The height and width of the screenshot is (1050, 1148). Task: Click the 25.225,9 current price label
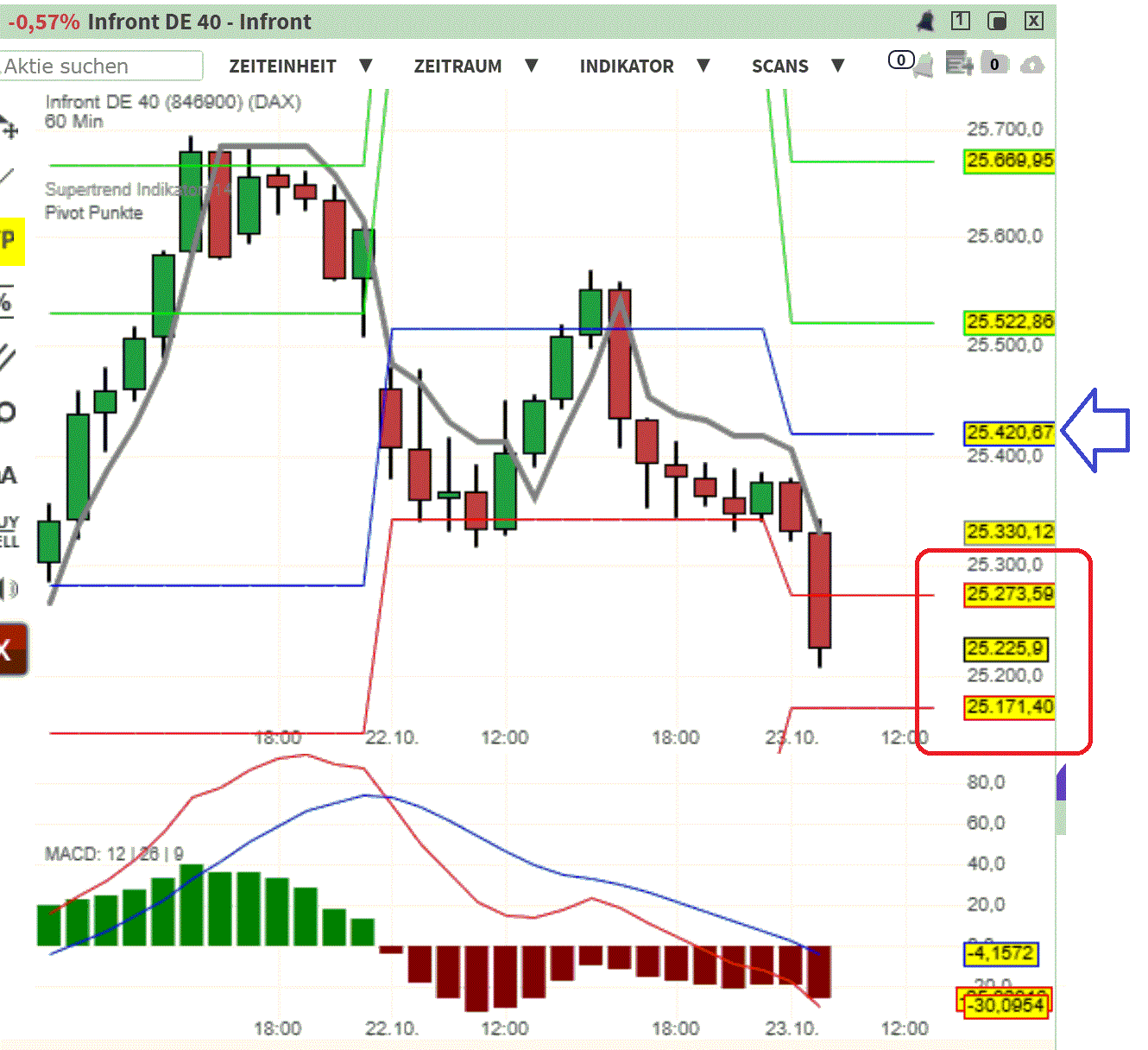[x=1005, y=649]
